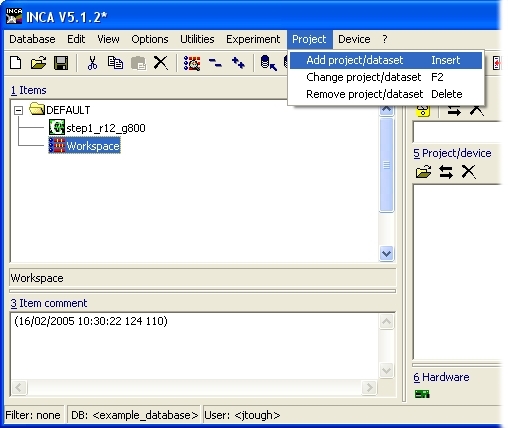Click the Workspace name field below tree
Viewport: 508px width, 428px height.
(x=203, y=278)
